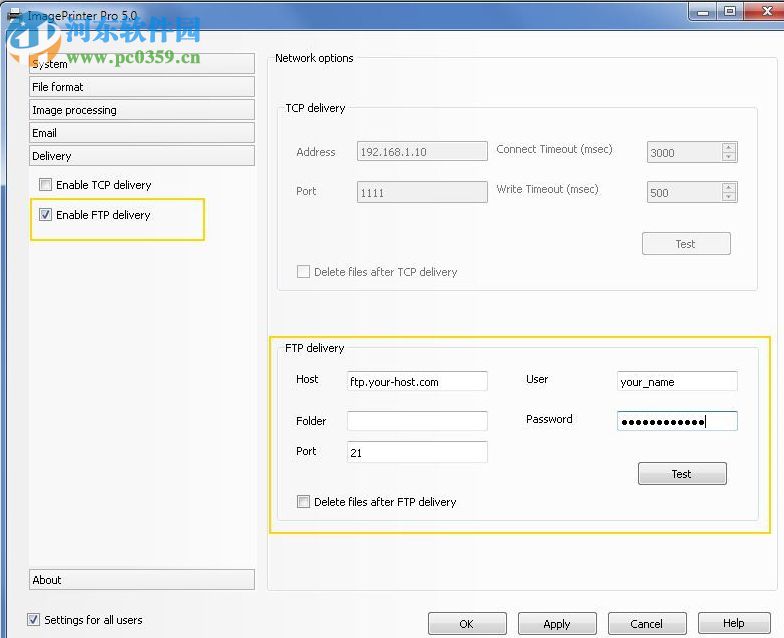
Task: Open the File format section
Action: (142, 86)
